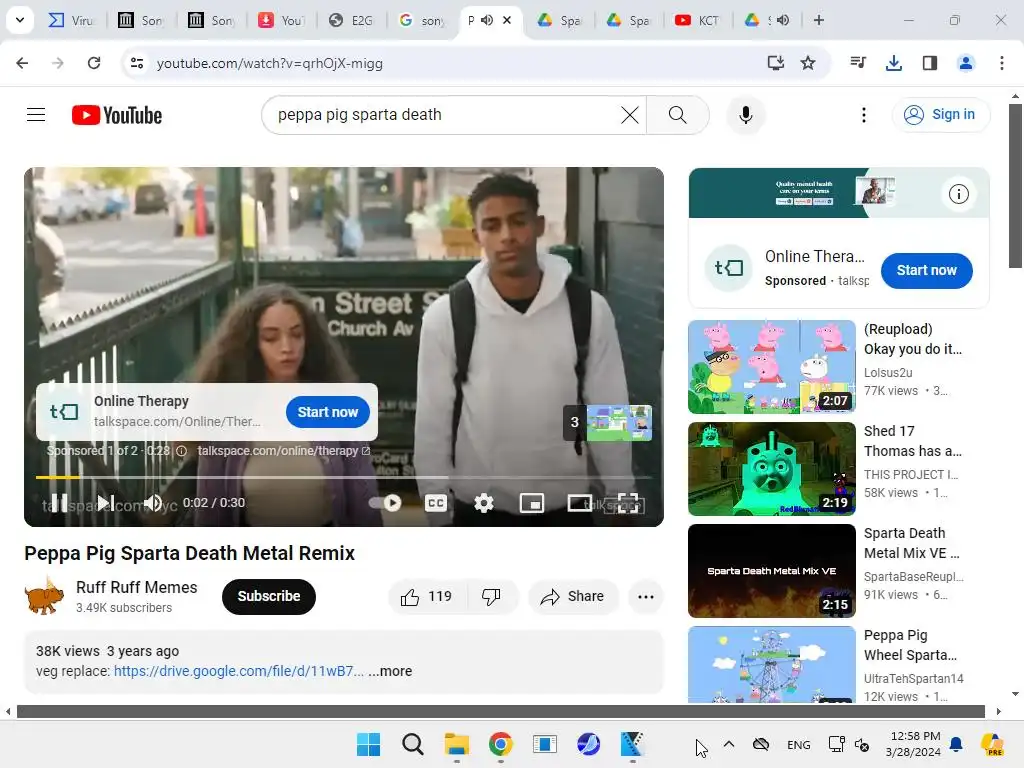Toggle closed captions CC
The image size is (1024, 768).
click(x=436, y=503)
